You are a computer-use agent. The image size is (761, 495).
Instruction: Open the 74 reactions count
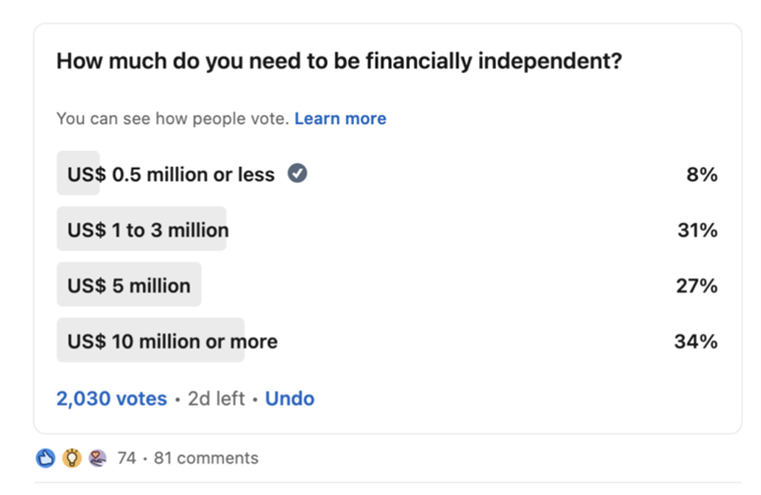(126, 458)
